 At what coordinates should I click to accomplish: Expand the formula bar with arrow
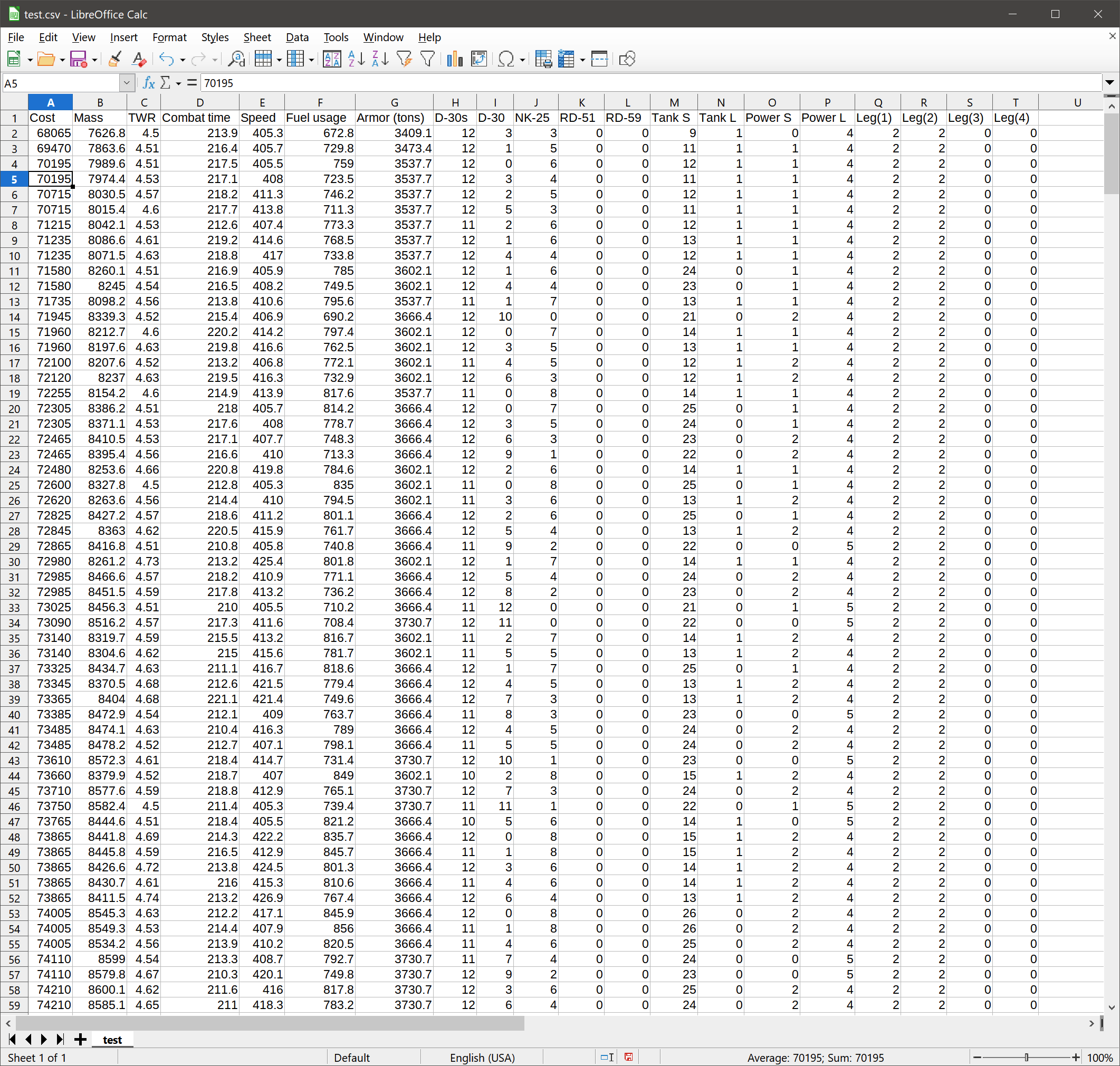(x=1109, y=83)
